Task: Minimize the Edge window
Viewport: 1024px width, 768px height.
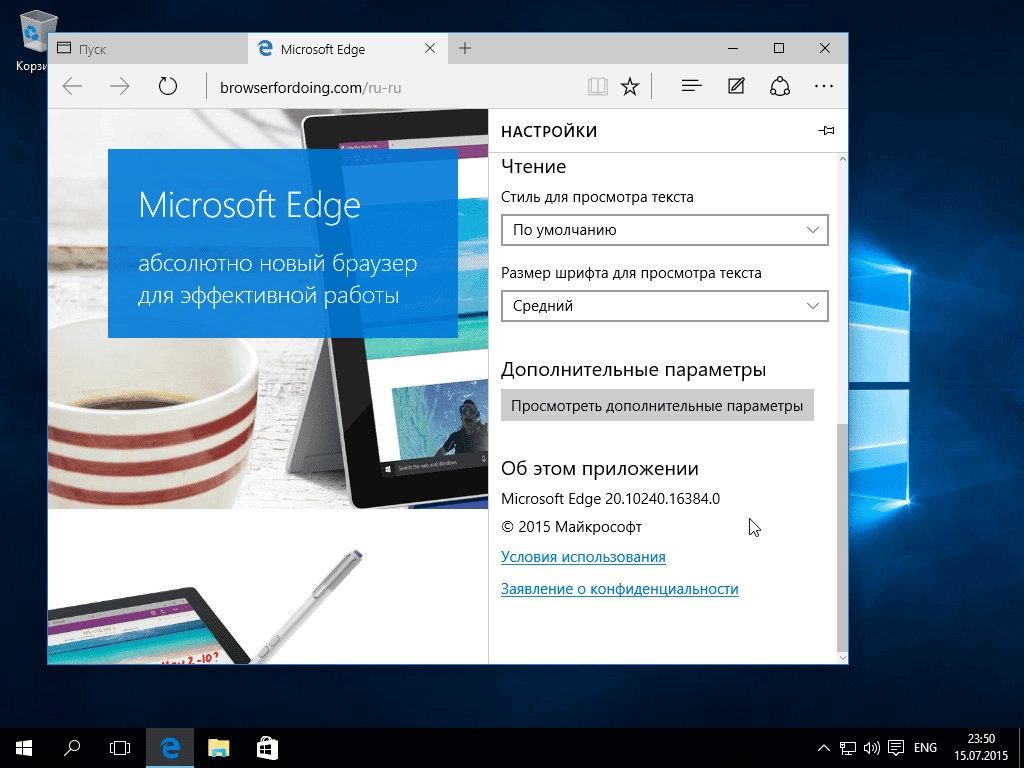Action: [x=733, y=48]
